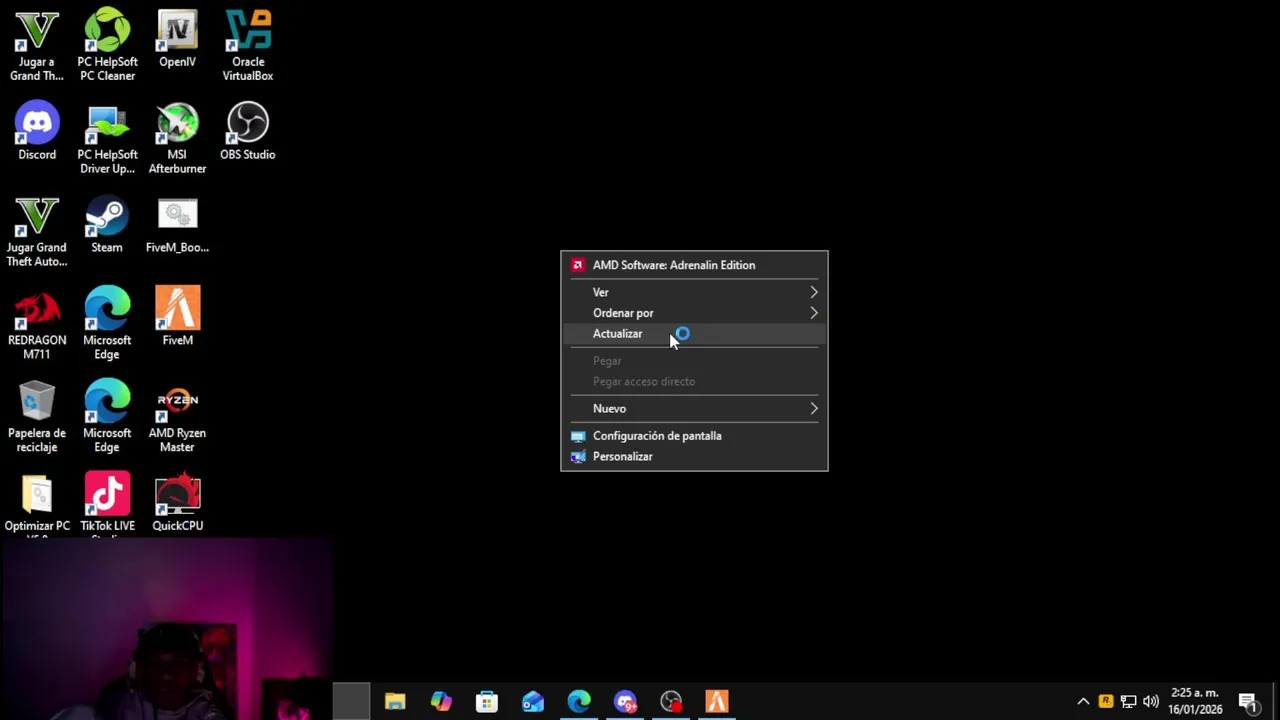Select the QuickCPU desktop icon
This screenshot has height=720, width=1280.
[x=177, y=503]
